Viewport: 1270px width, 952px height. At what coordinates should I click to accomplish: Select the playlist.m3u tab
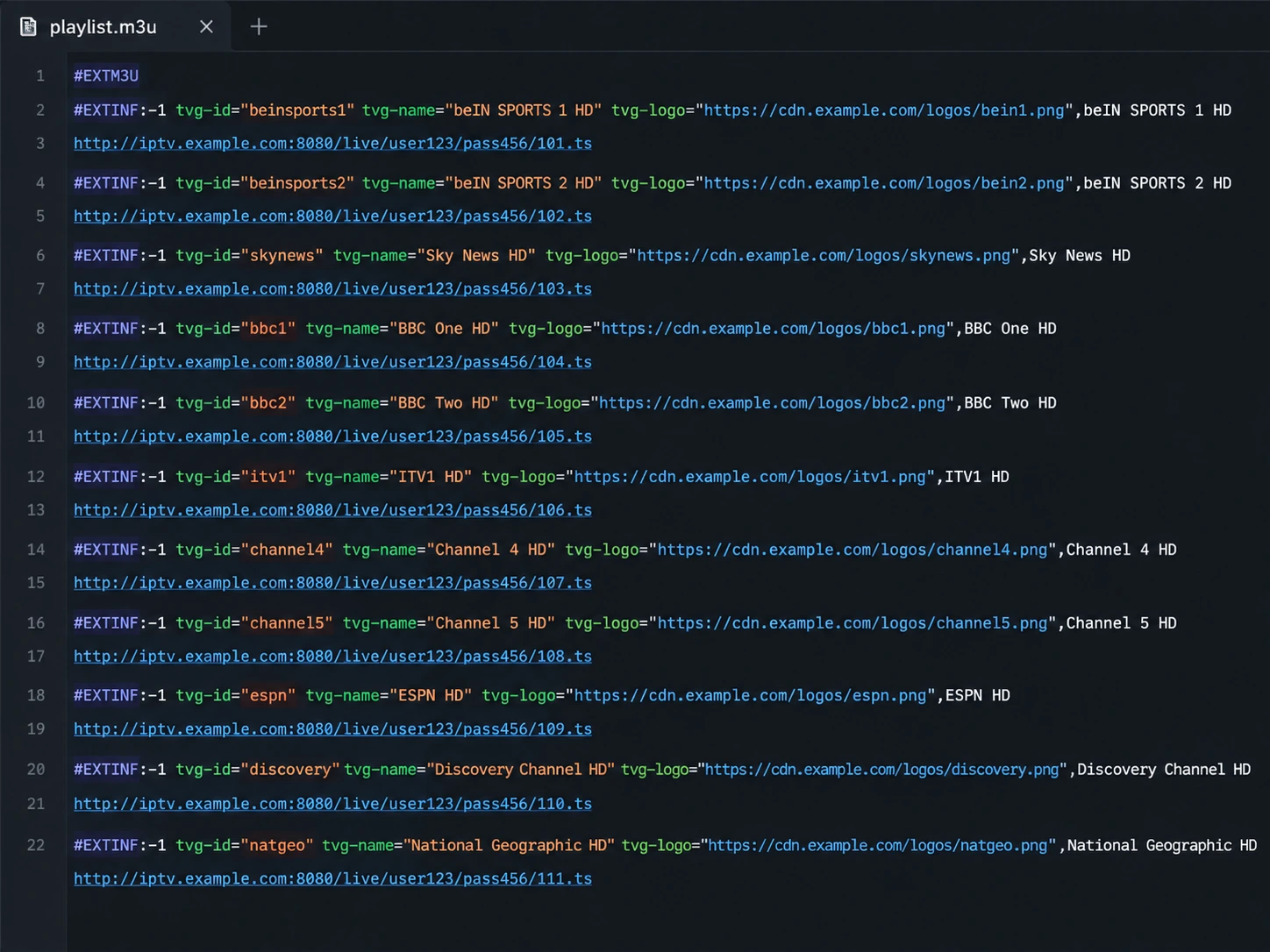coord(116,26)
